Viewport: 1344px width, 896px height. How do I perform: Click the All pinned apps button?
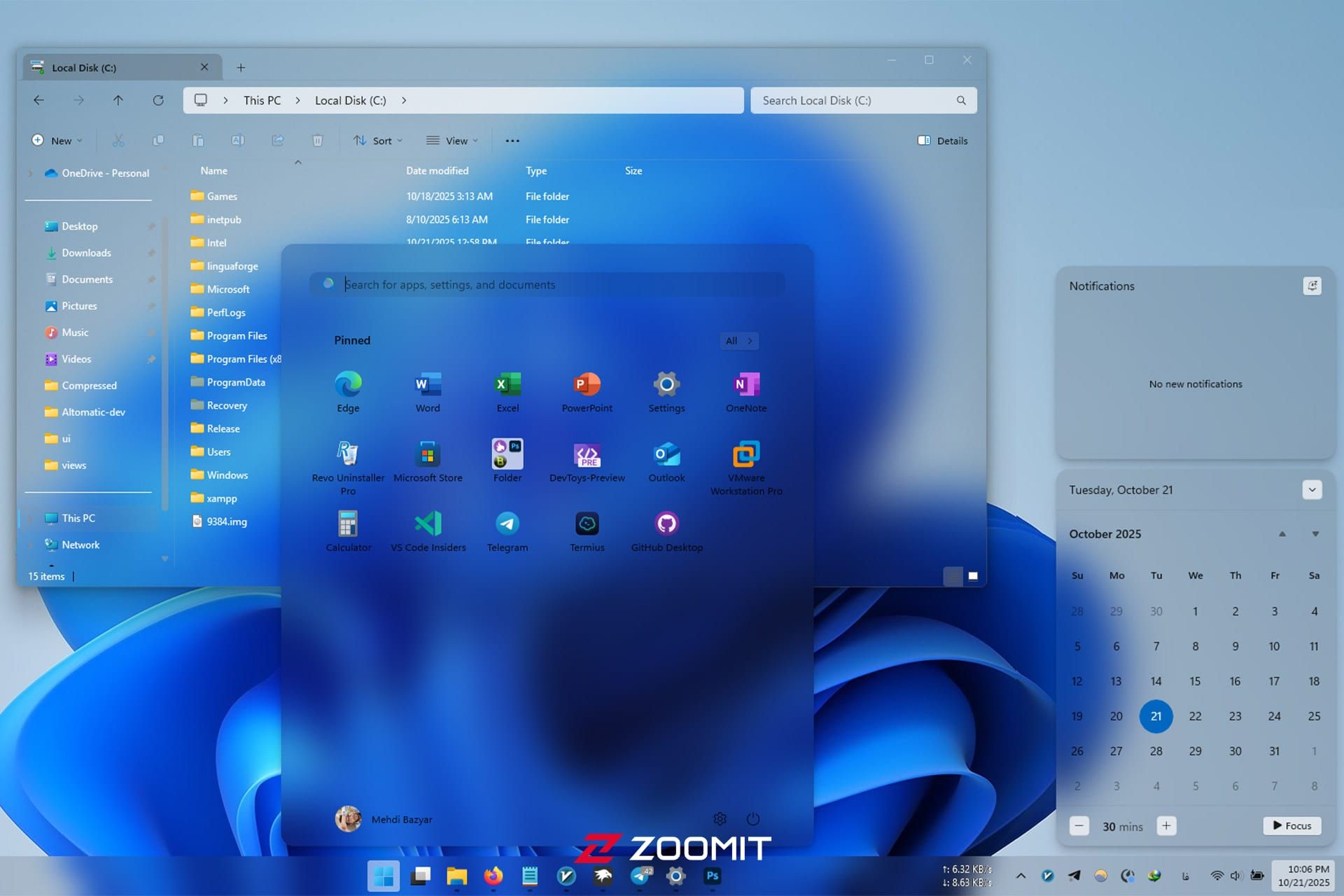tap(738, 341)
